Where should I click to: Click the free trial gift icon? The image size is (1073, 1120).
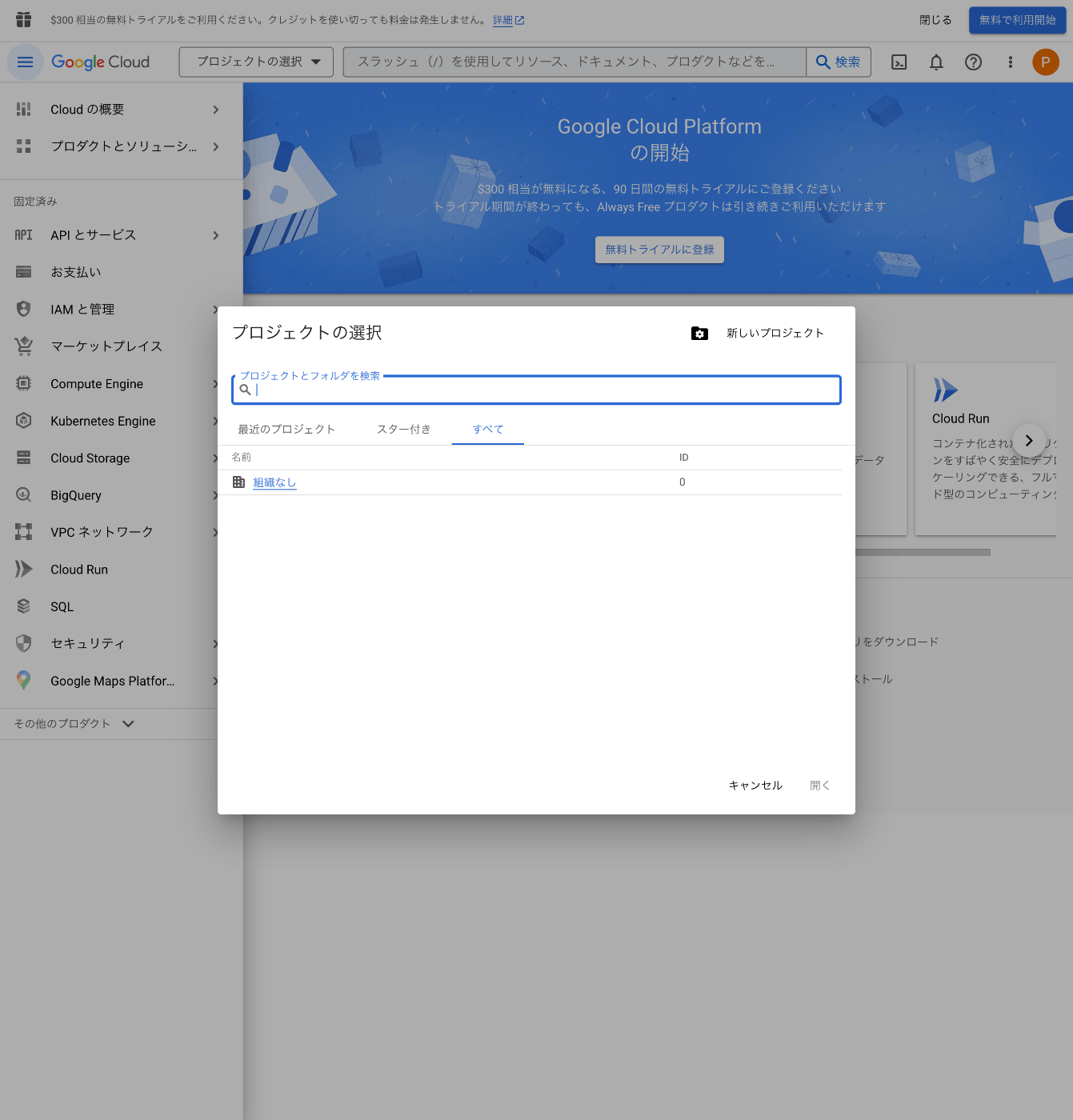(23, 19)
